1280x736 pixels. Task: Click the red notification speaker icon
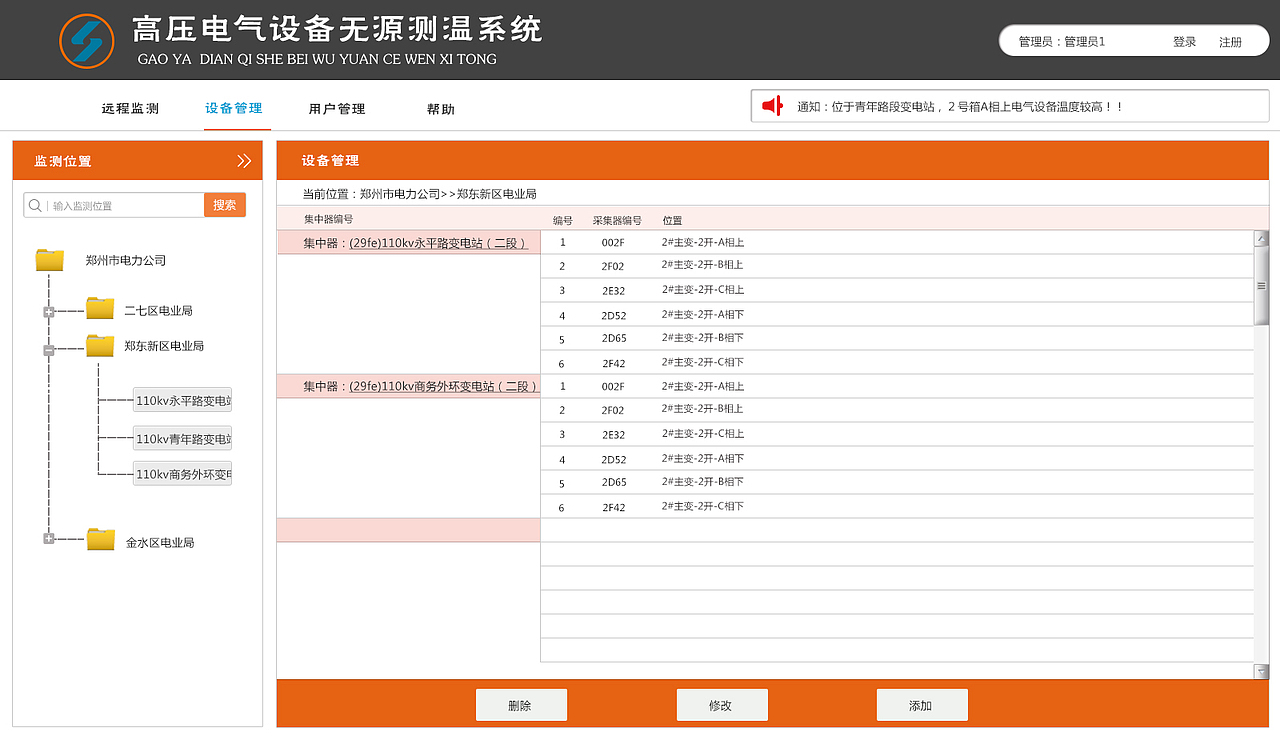click(x=770, y=105)
